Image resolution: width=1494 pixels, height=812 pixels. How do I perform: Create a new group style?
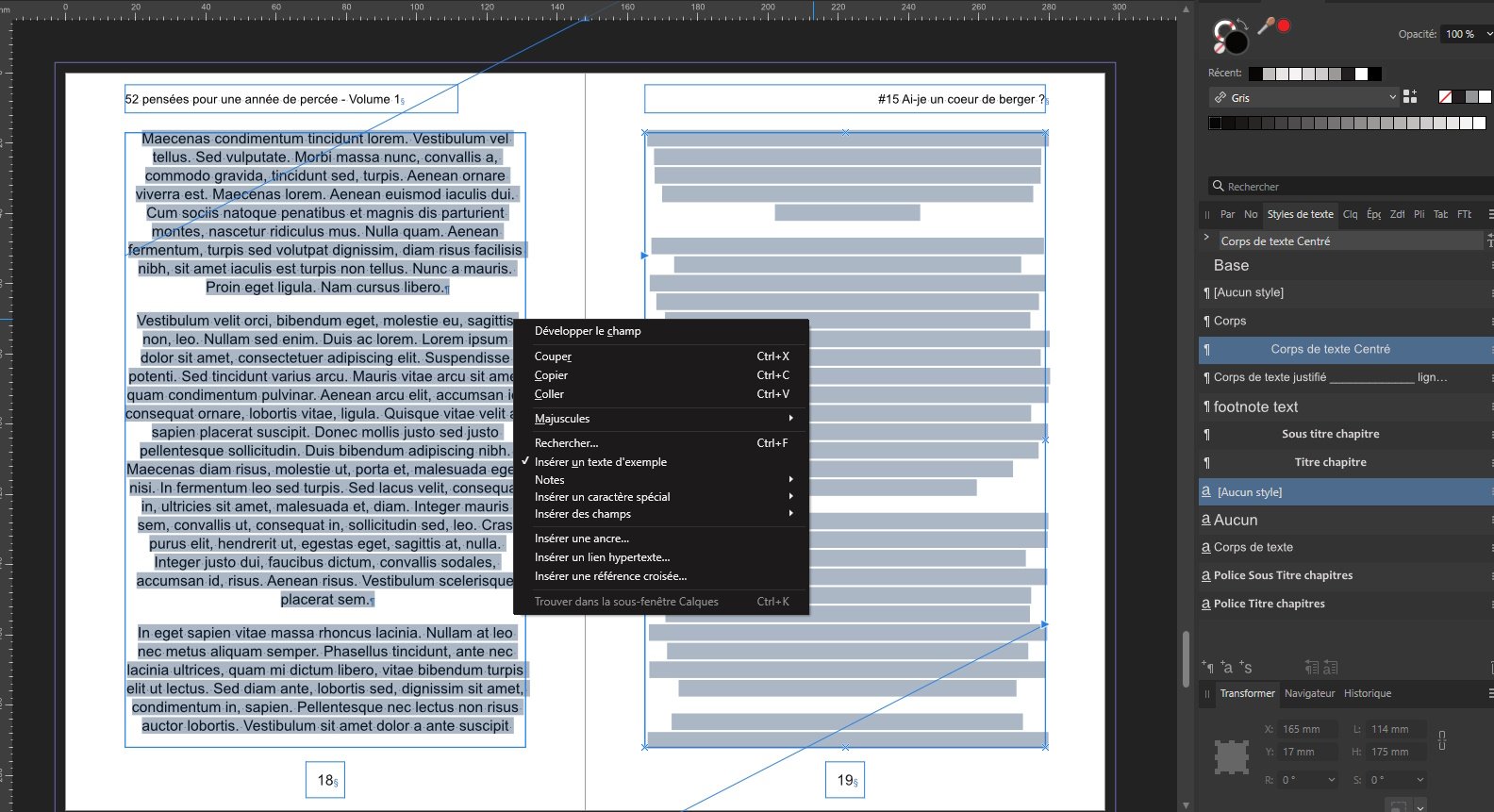(1246, 667)
